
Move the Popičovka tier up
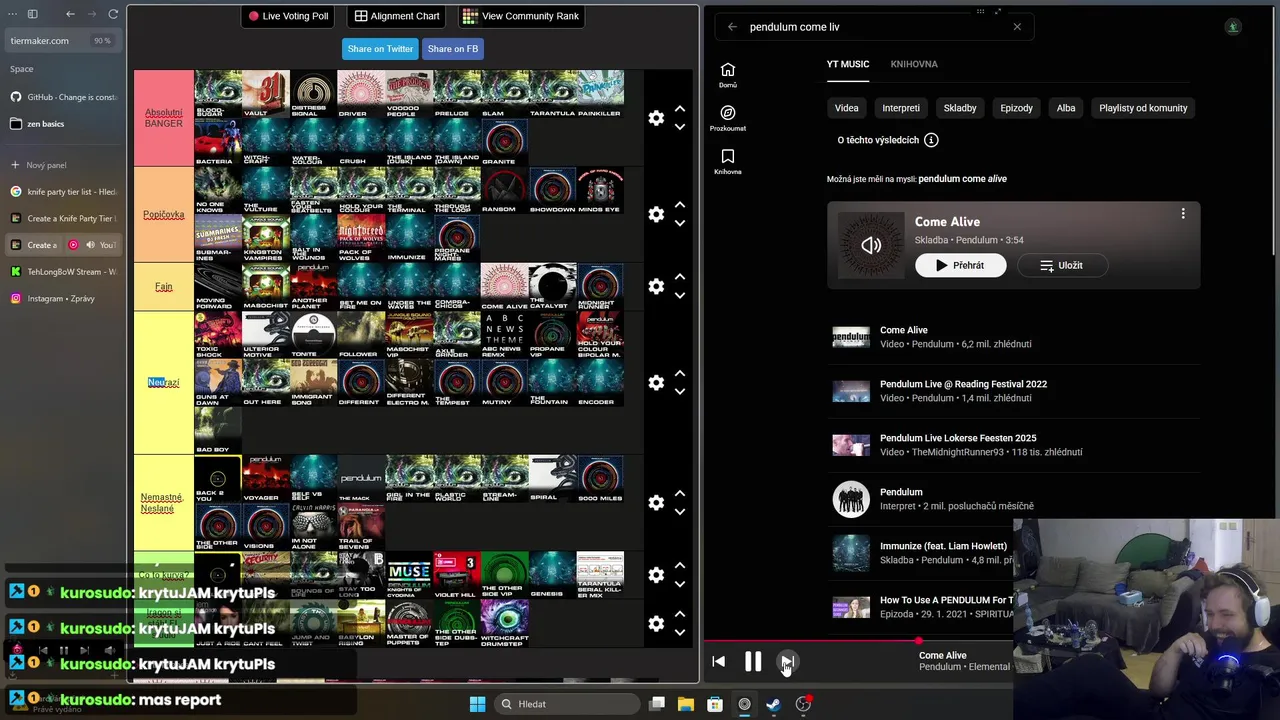point(680,205)
